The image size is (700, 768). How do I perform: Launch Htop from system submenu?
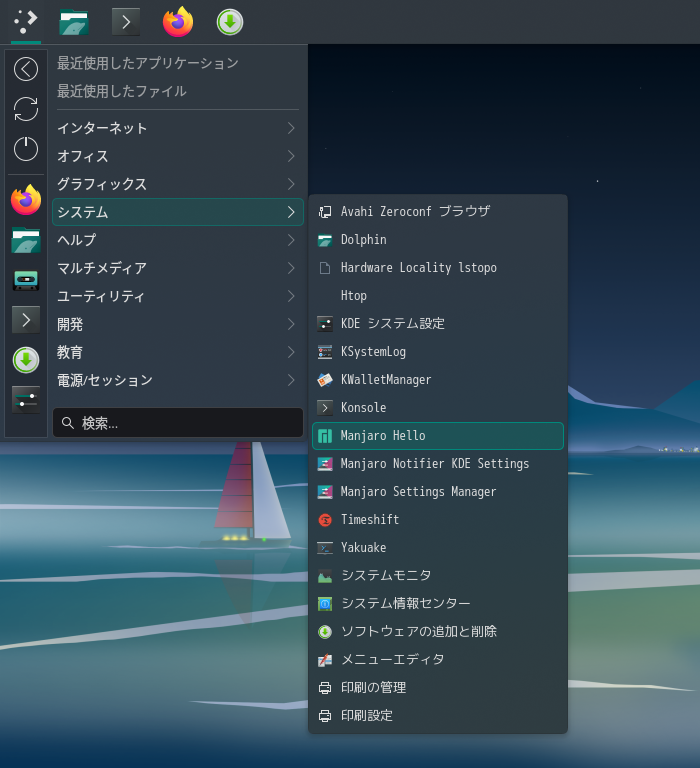pyautogui.click(x=438, y=296)
